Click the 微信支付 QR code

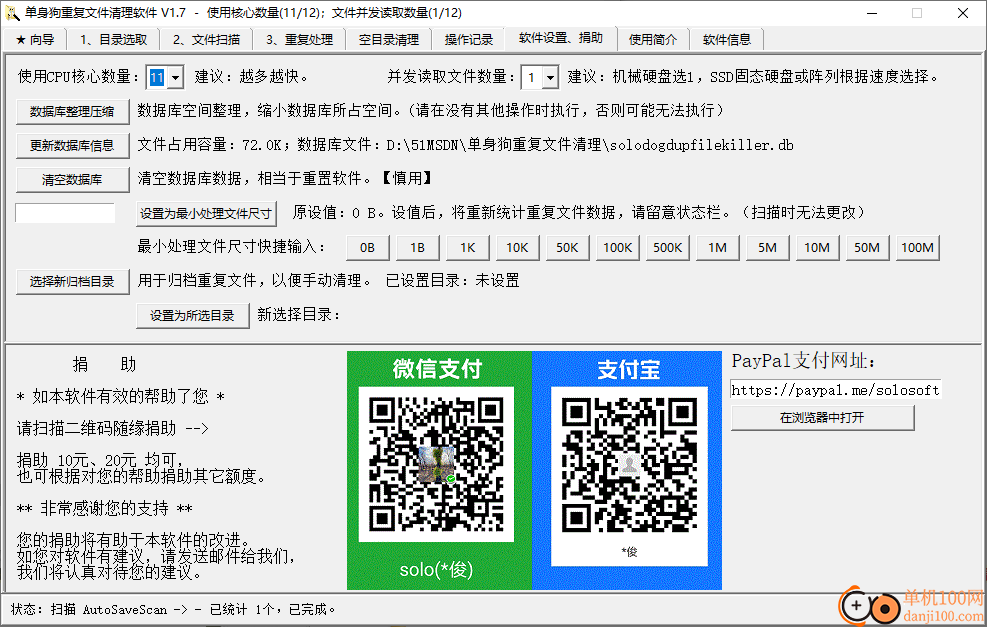pyautogui.click(x=436, y=464)
